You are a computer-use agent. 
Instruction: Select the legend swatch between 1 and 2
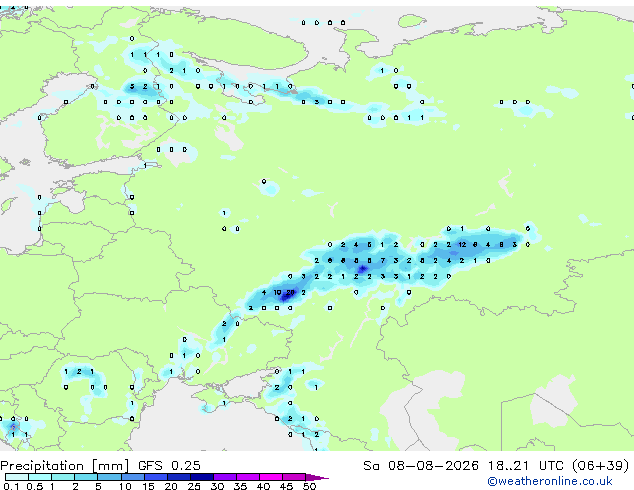63,477
